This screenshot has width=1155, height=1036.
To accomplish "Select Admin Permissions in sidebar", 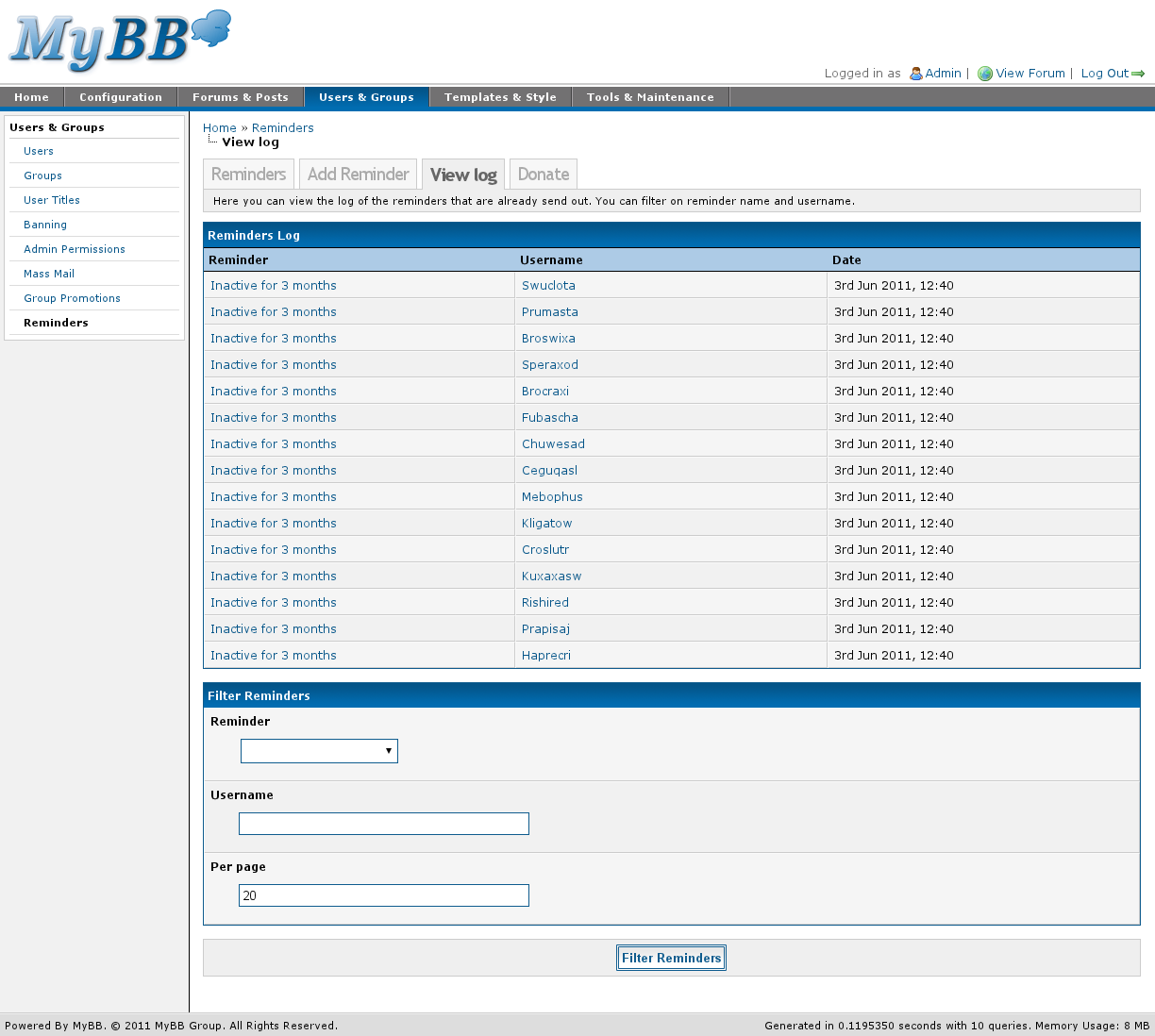I will point(75,249).
